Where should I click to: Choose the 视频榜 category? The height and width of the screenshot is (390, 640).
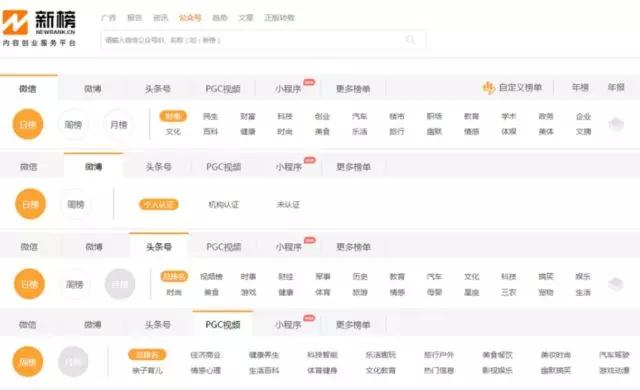tap(211, 277)
